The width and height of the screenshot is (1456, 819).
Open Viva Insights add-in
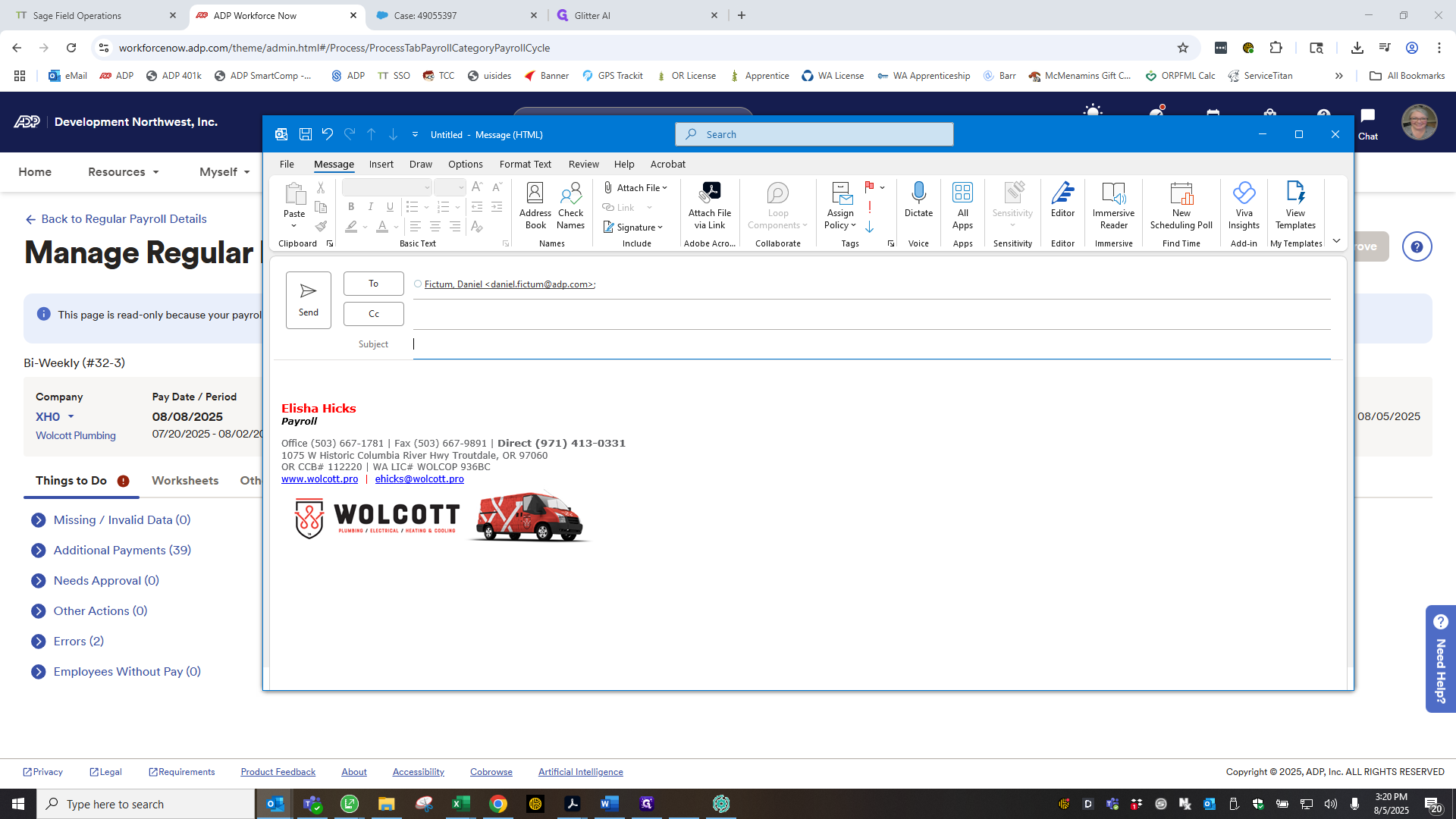[x=1244, y=206]
